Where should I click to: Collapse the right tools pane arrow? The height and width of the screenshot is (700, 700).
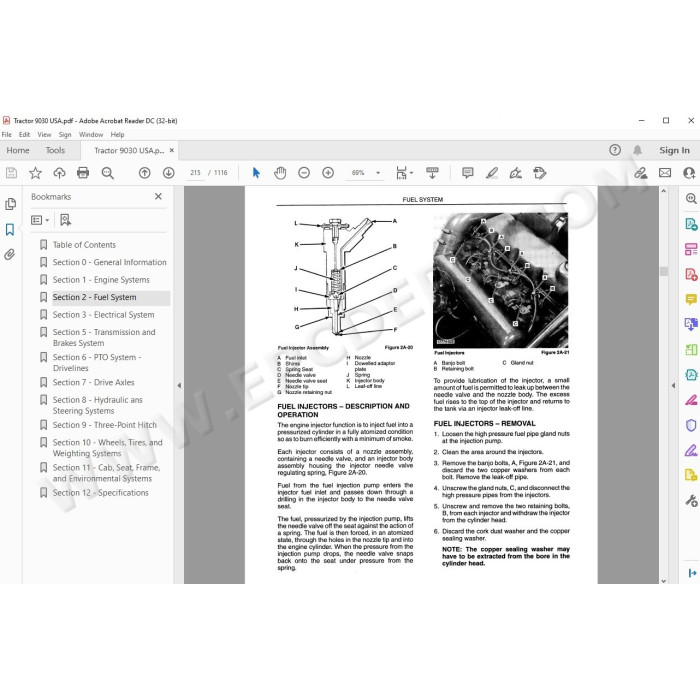(x=673, y=385)
